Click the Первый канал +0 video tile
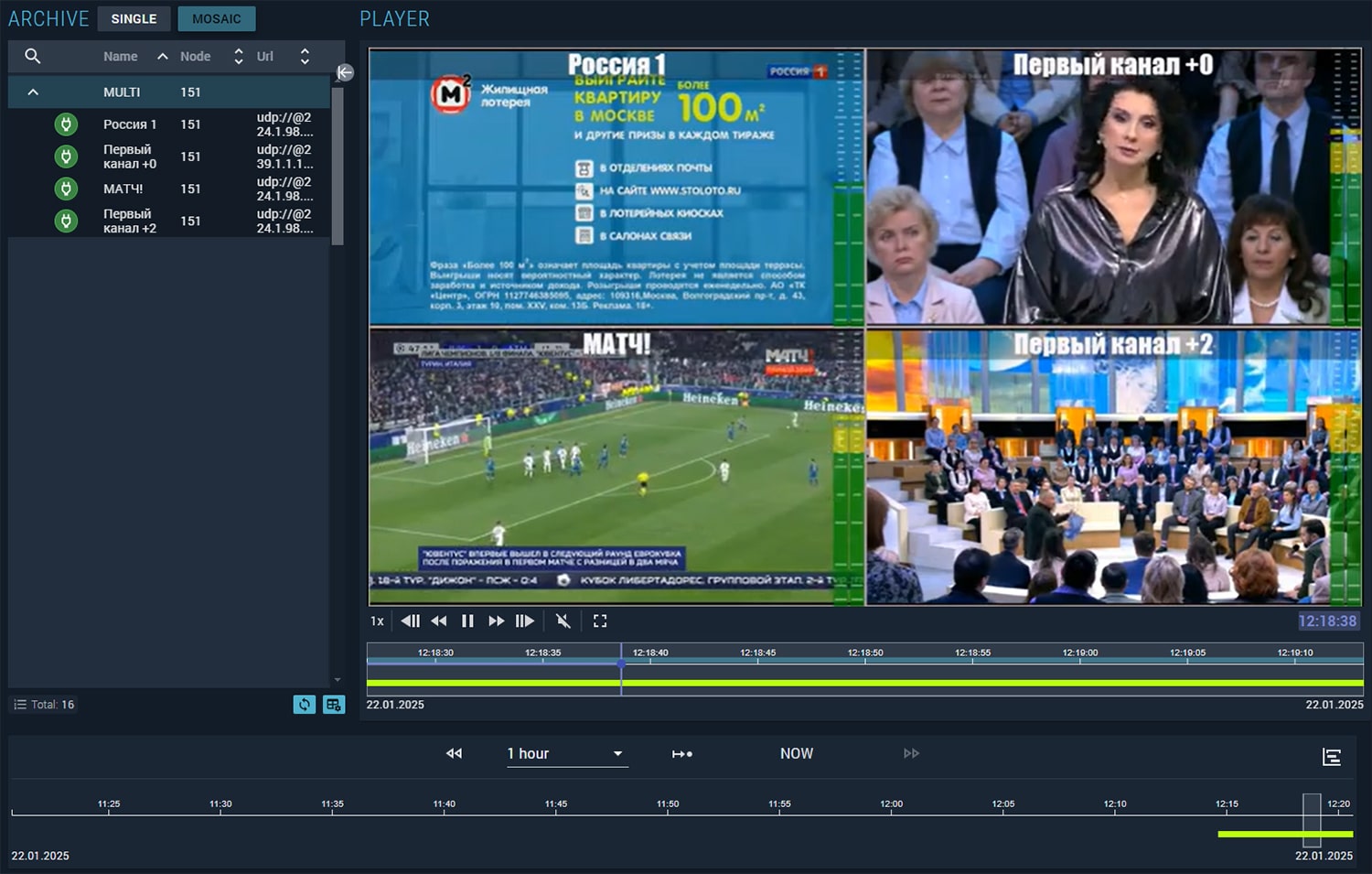The image size is (1372, 874). point(1113,188)
